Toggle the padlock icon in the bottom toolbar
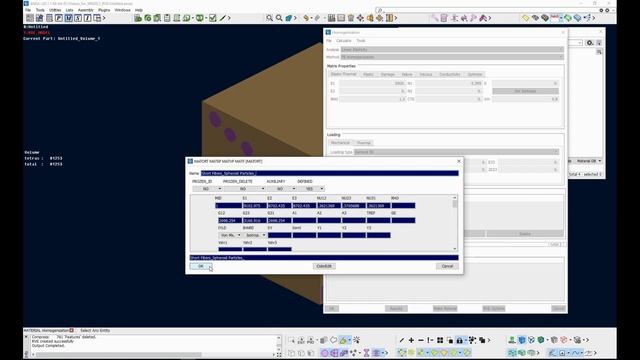This screenshot has height=360, width=640. (x=460, y=340)
